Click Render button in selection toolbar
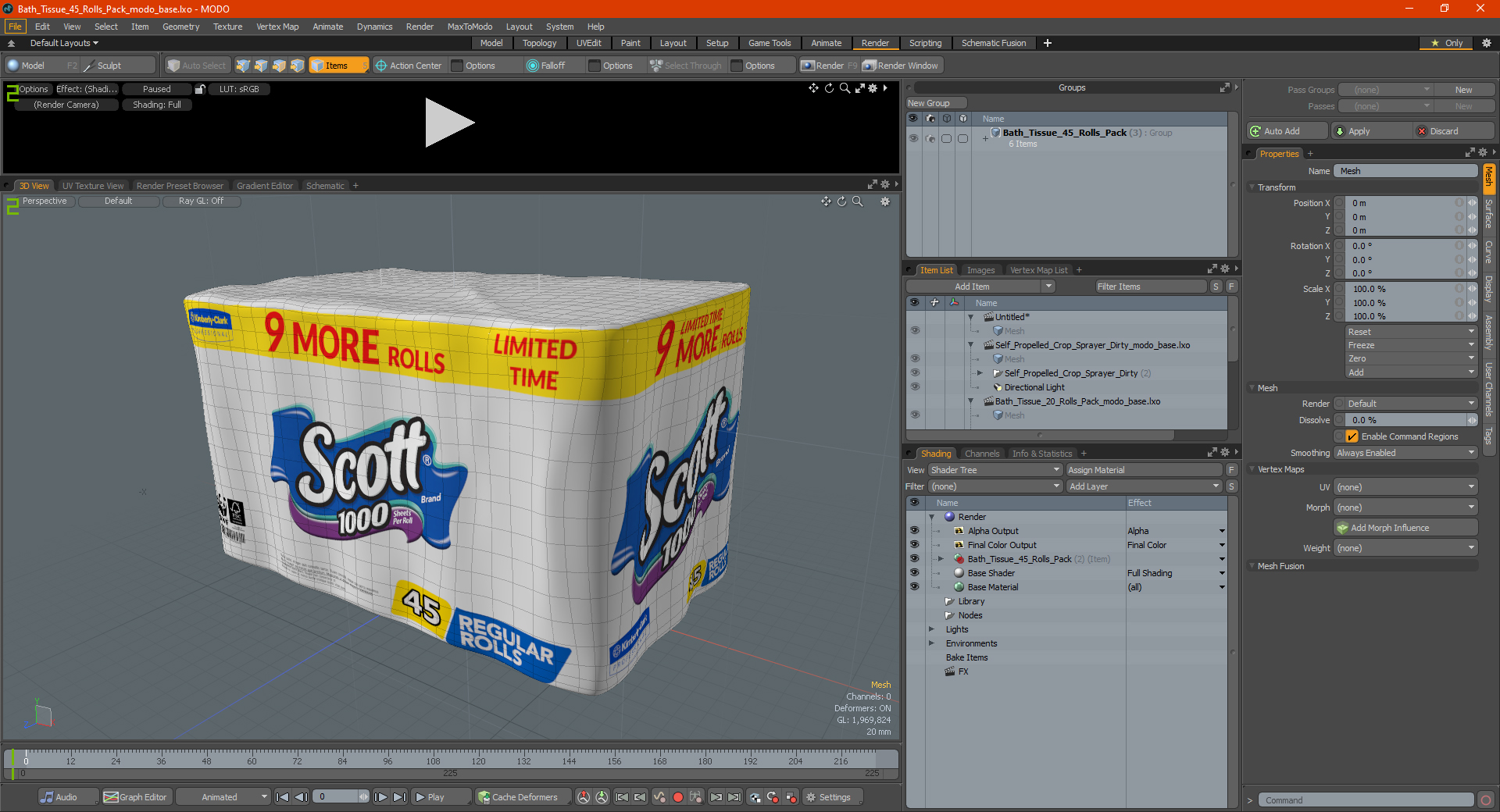The height and width of the screenshot is (812, 1500). (829, 66)
